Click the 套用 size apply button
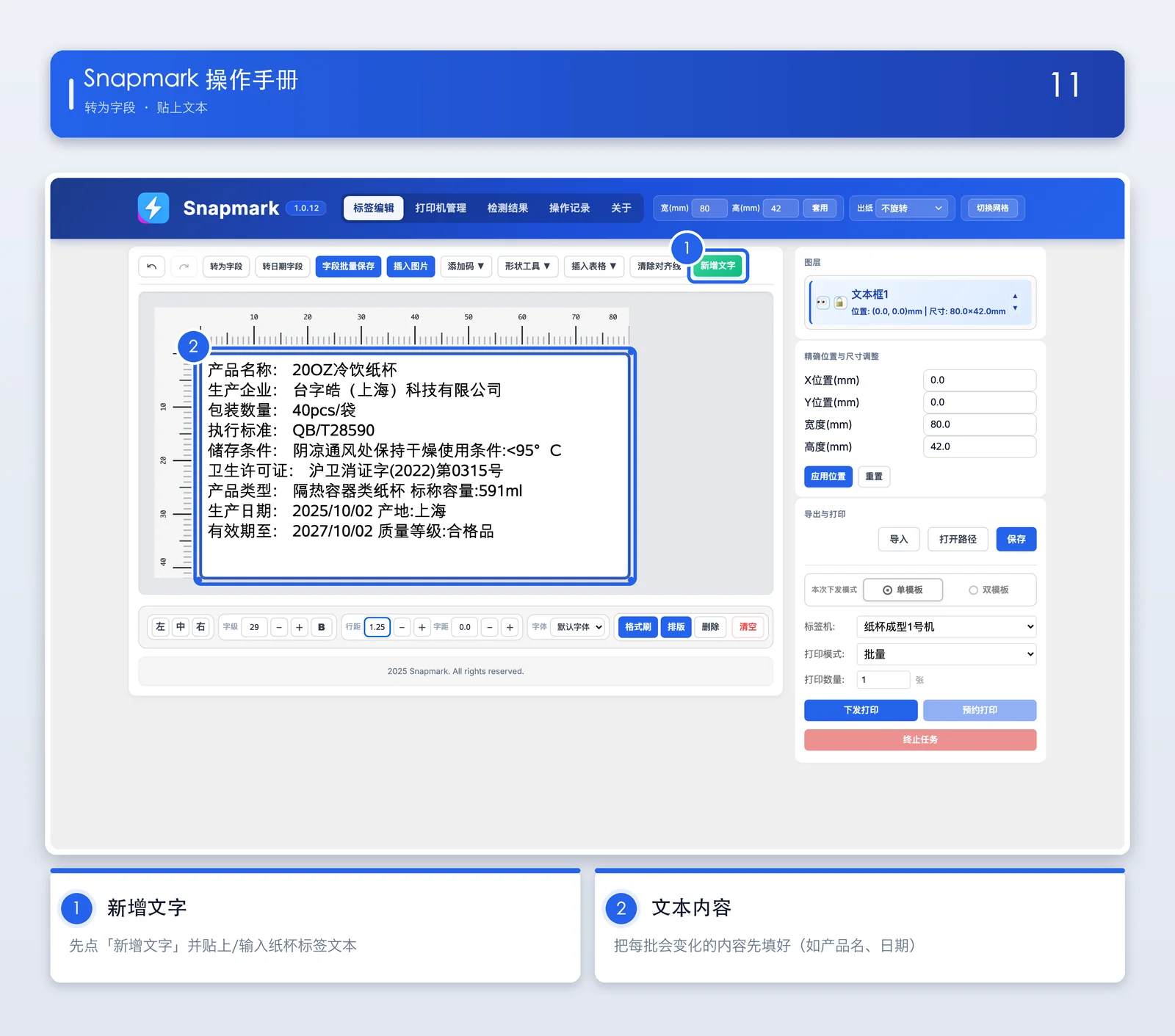 point(820,209)
